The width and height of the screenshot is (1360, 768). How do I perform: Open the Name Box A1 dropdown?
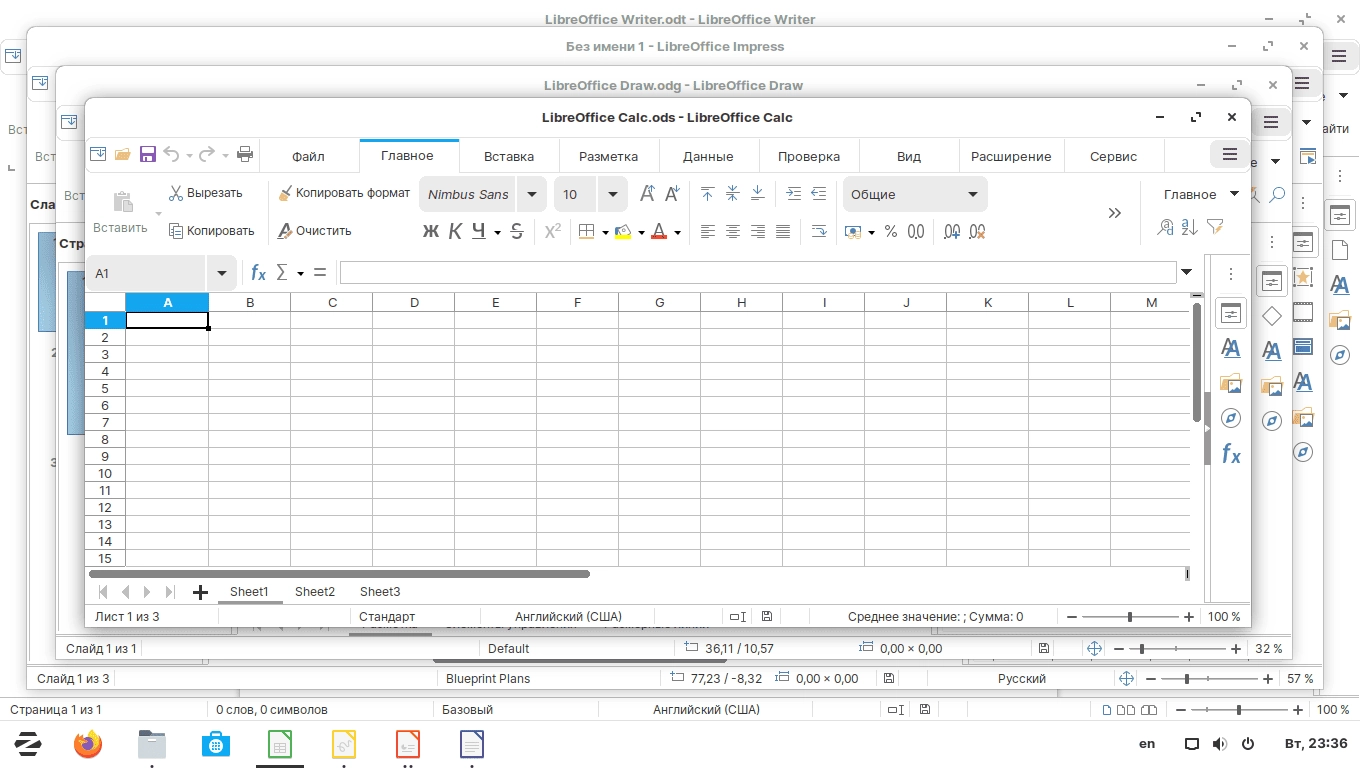coord(221,273)
